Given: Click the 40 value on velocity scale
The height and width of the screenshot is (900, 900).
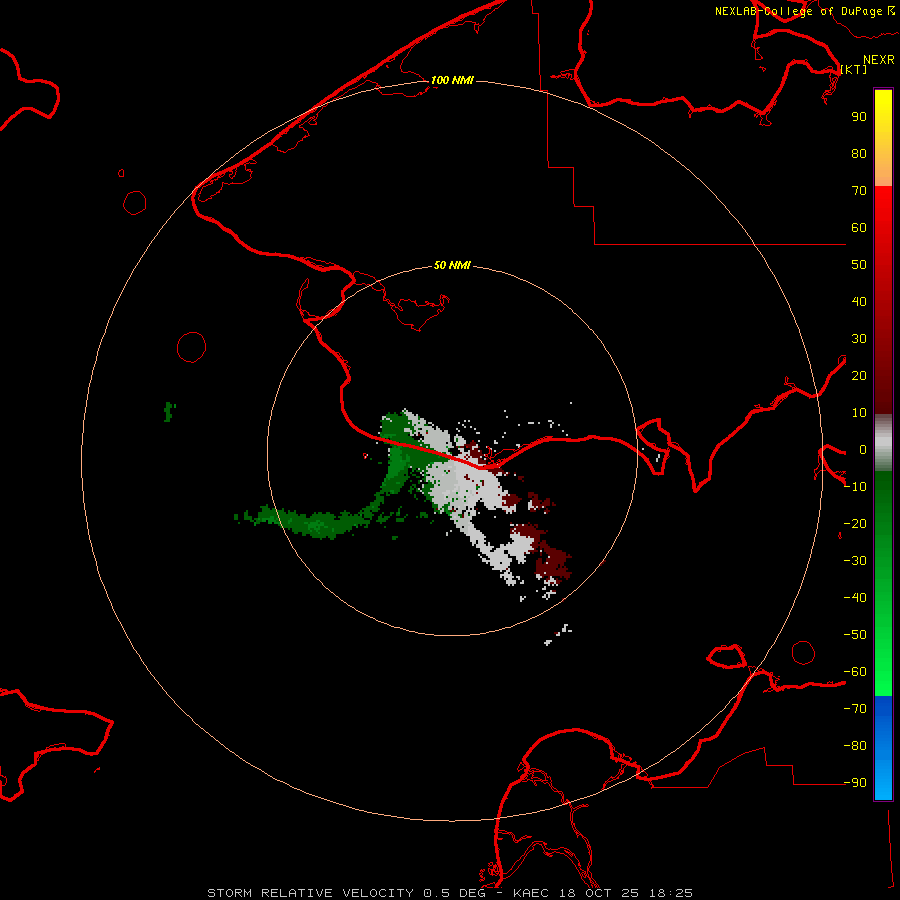Looking at the screenshot, I should coord(859,301).
